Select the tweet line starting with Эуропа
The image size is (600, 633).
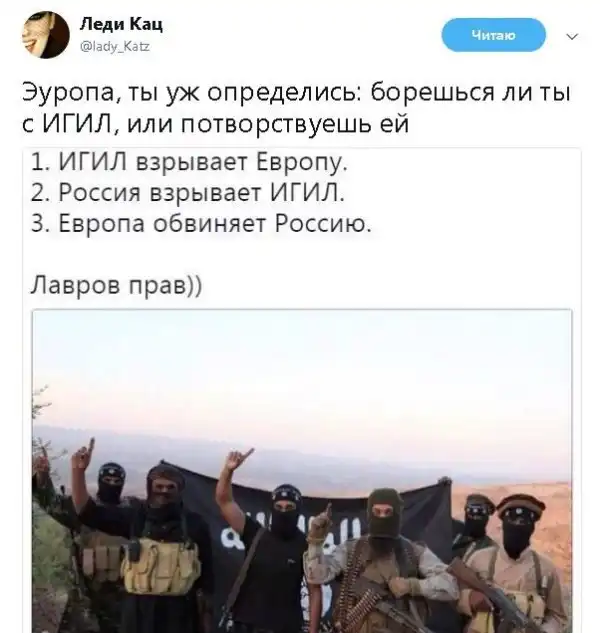point(296,93)
